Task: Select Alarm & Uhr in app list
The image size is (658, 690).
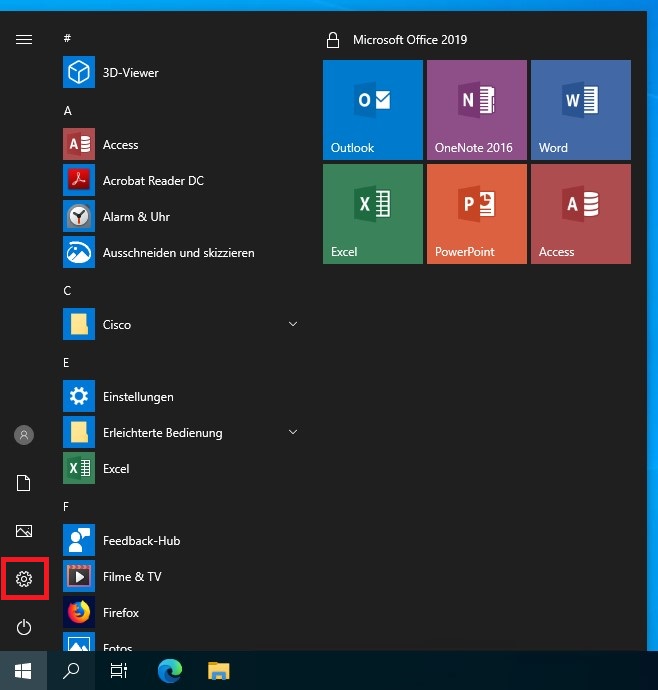Action: click(x=136, y=217)
